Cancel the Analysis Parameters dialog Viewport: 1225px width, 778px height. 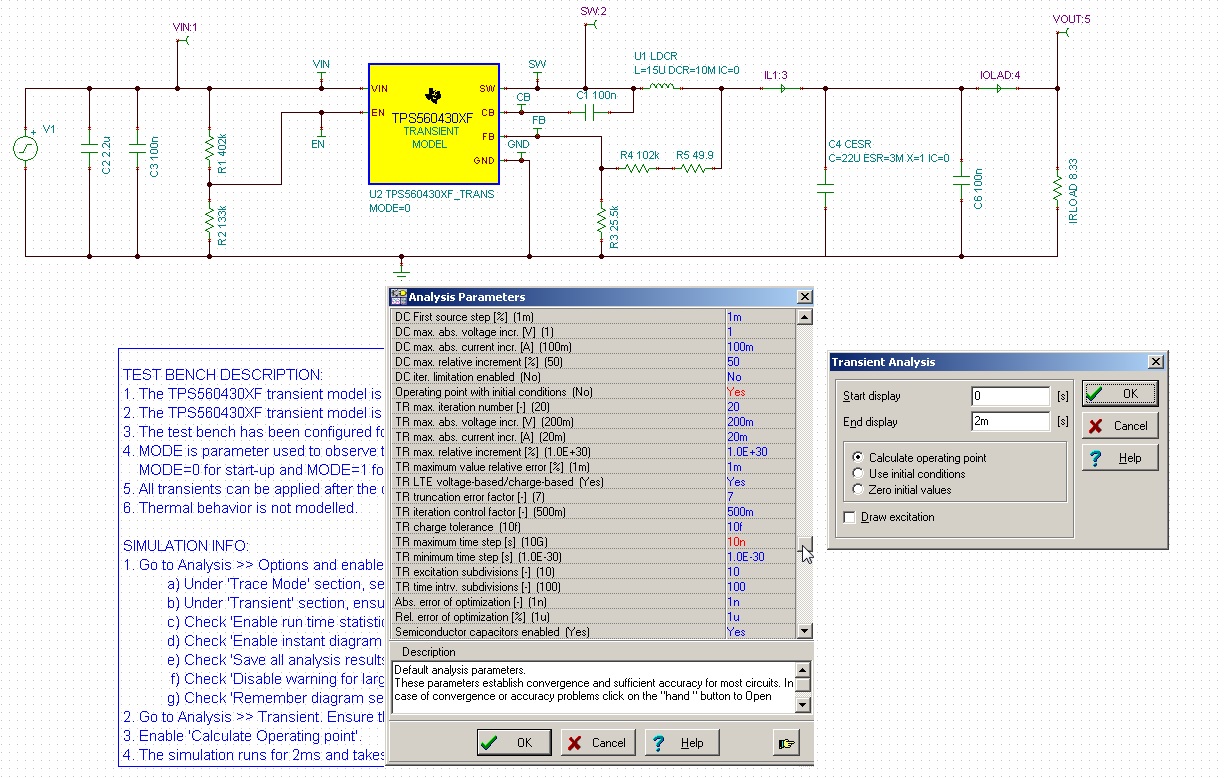click(x=598, y=741)
